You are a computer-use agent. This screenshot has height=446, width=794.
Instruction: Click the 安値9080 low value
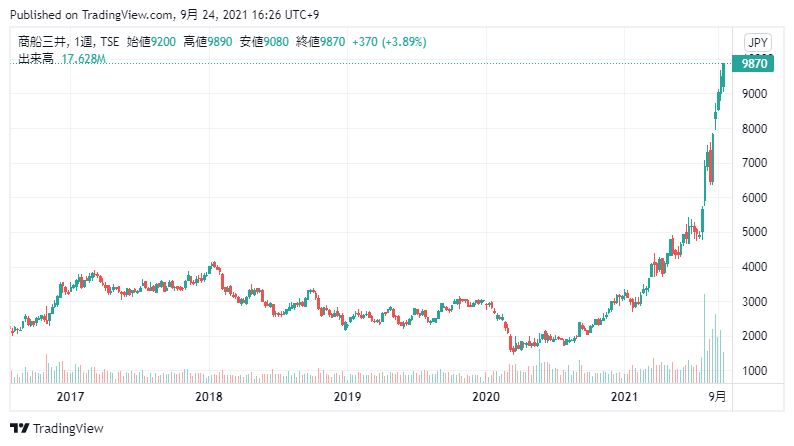(x=264, y=42)
